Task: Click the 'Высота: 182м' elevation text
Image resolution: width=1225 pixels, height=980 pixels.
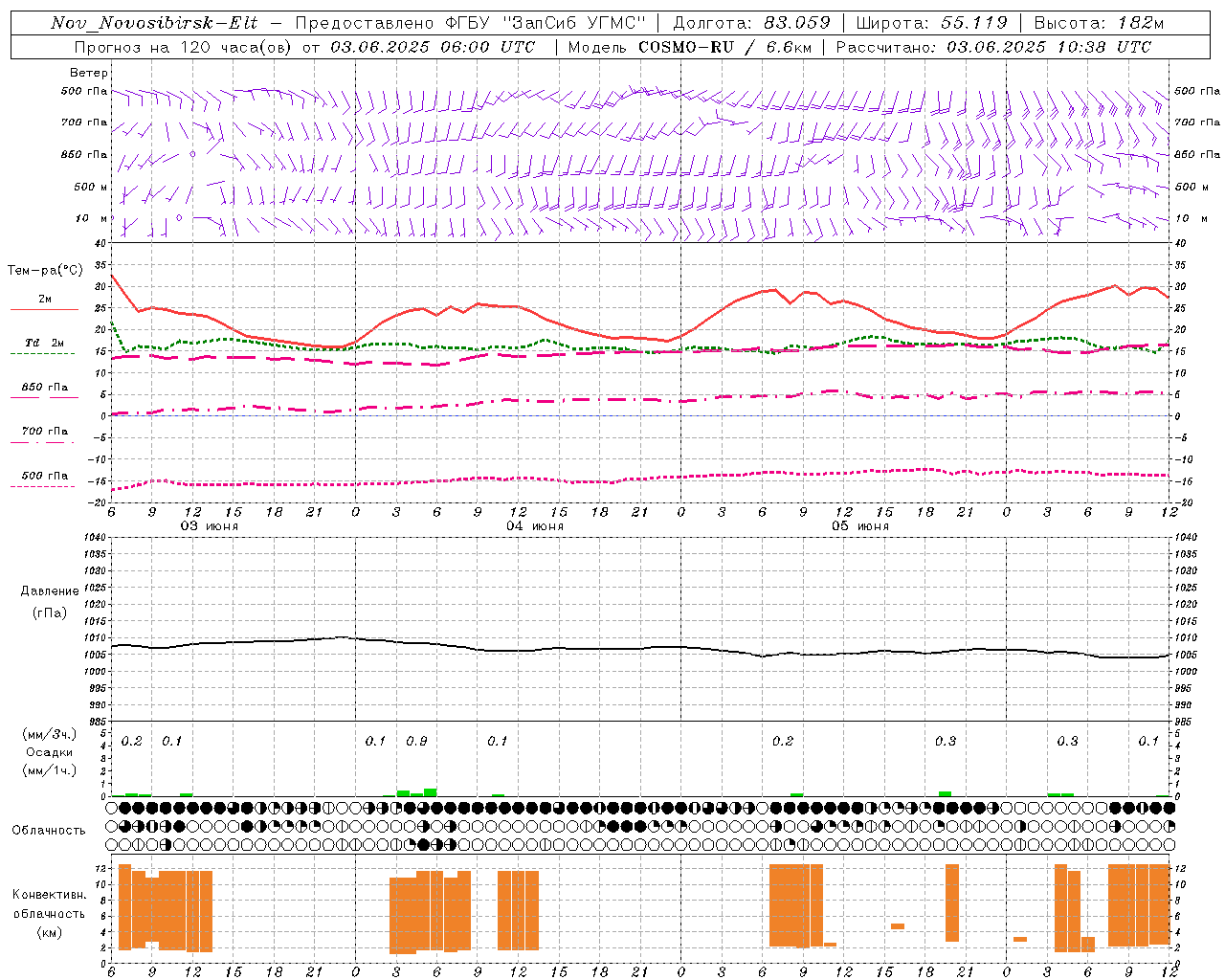Action: pos(1099,23)
